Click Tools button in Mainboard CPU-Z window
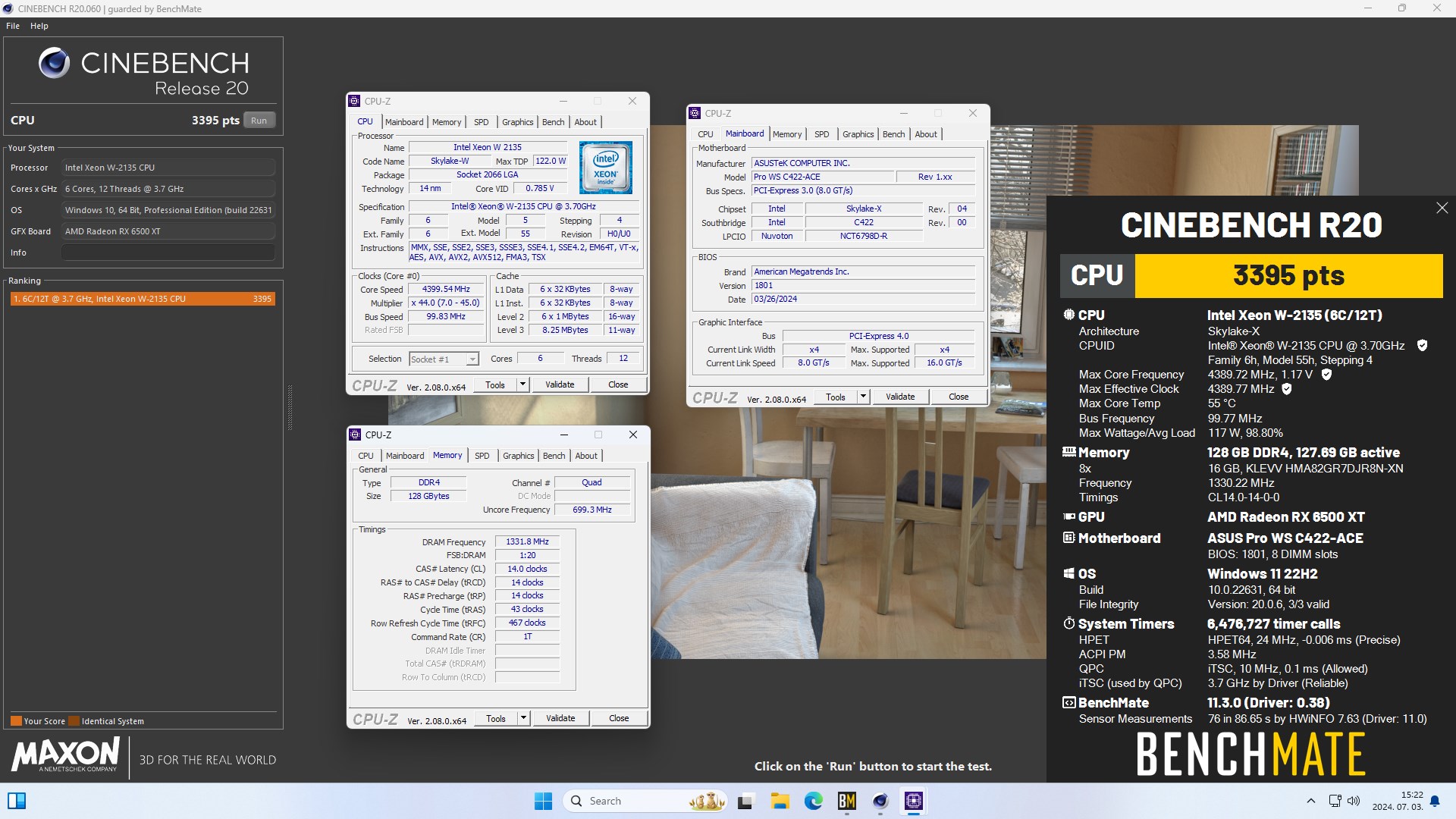 (836, 397)
